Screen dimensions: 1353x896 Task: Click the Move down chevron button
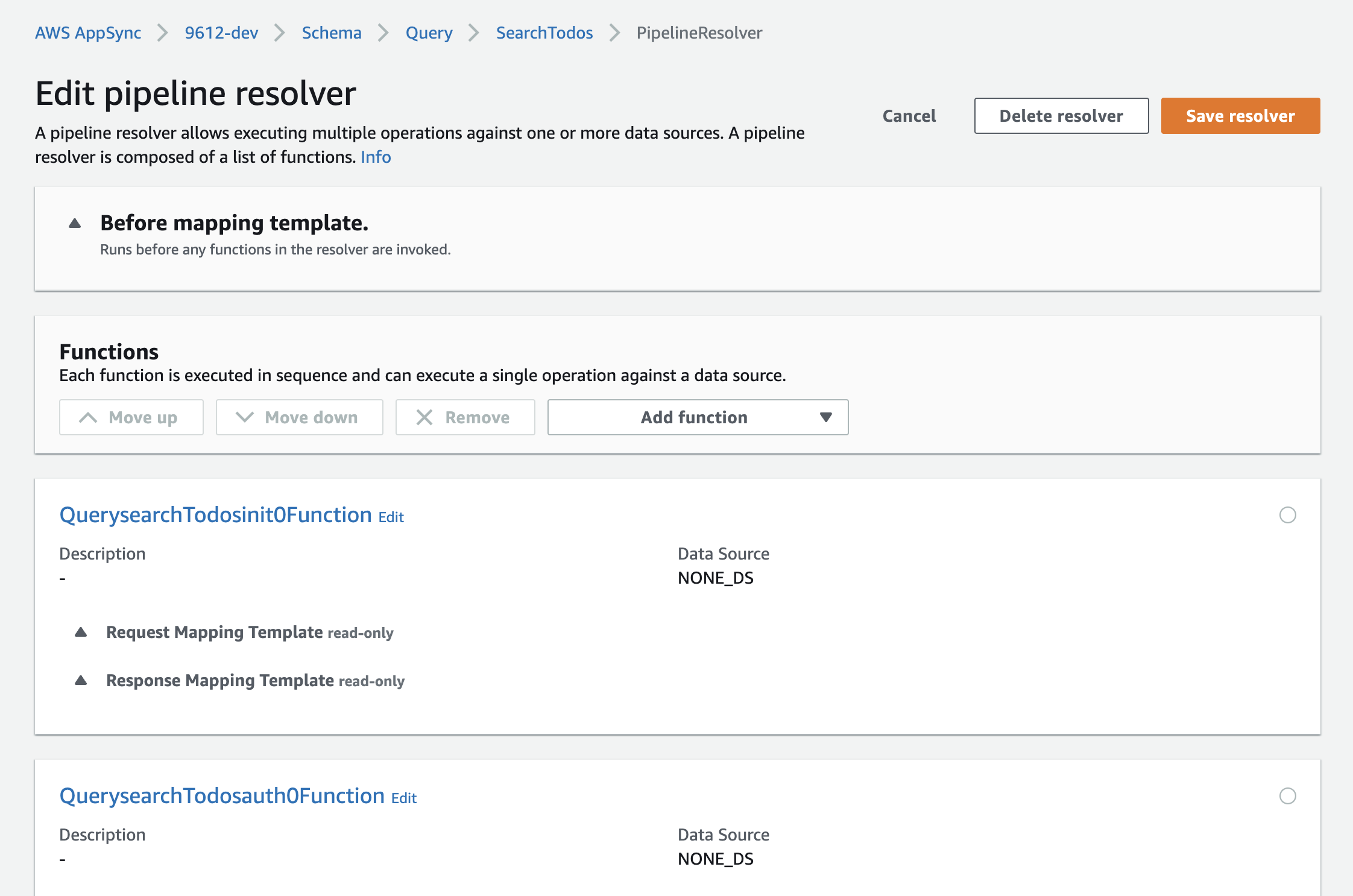pos(299,417)
